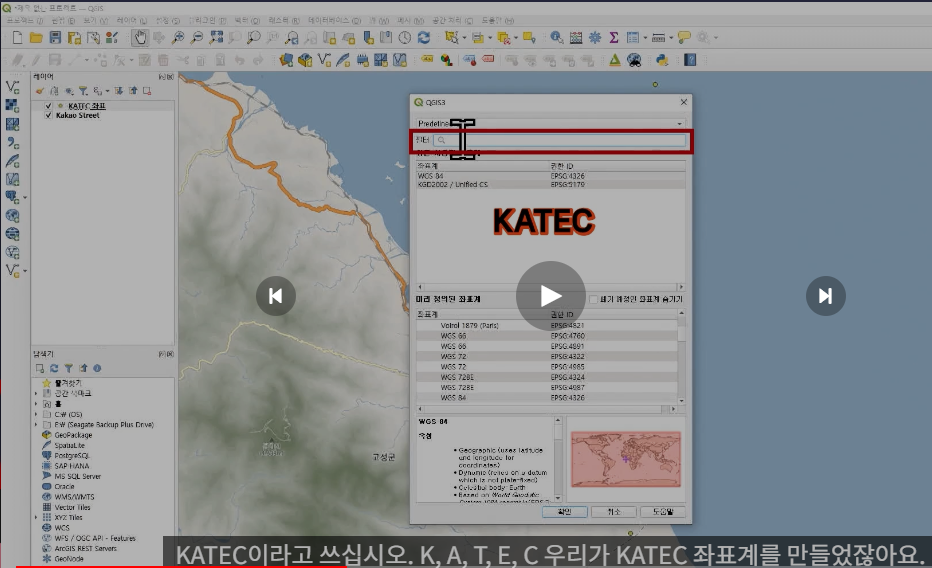Viewport: 932px width, 568px height.
Task: Add raster layer from left sidebar
Action: click(x=12, y=106)
